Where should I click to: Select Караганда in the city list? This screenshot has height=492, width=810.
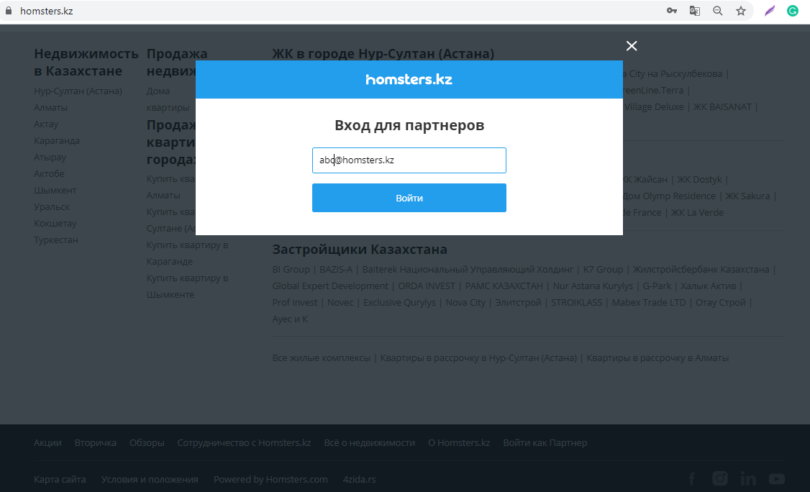coord(56,140)
